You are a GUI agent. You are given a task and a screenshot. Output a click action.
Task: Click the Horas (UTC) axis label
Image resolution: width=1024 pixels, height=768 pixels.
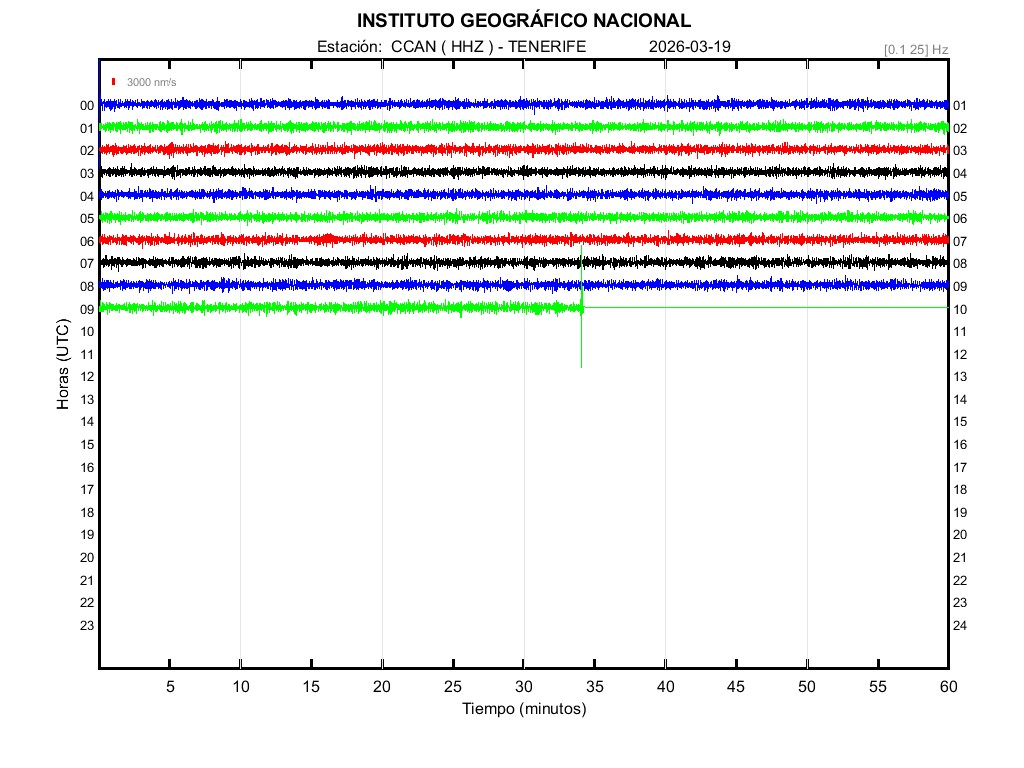coord(63,366)
